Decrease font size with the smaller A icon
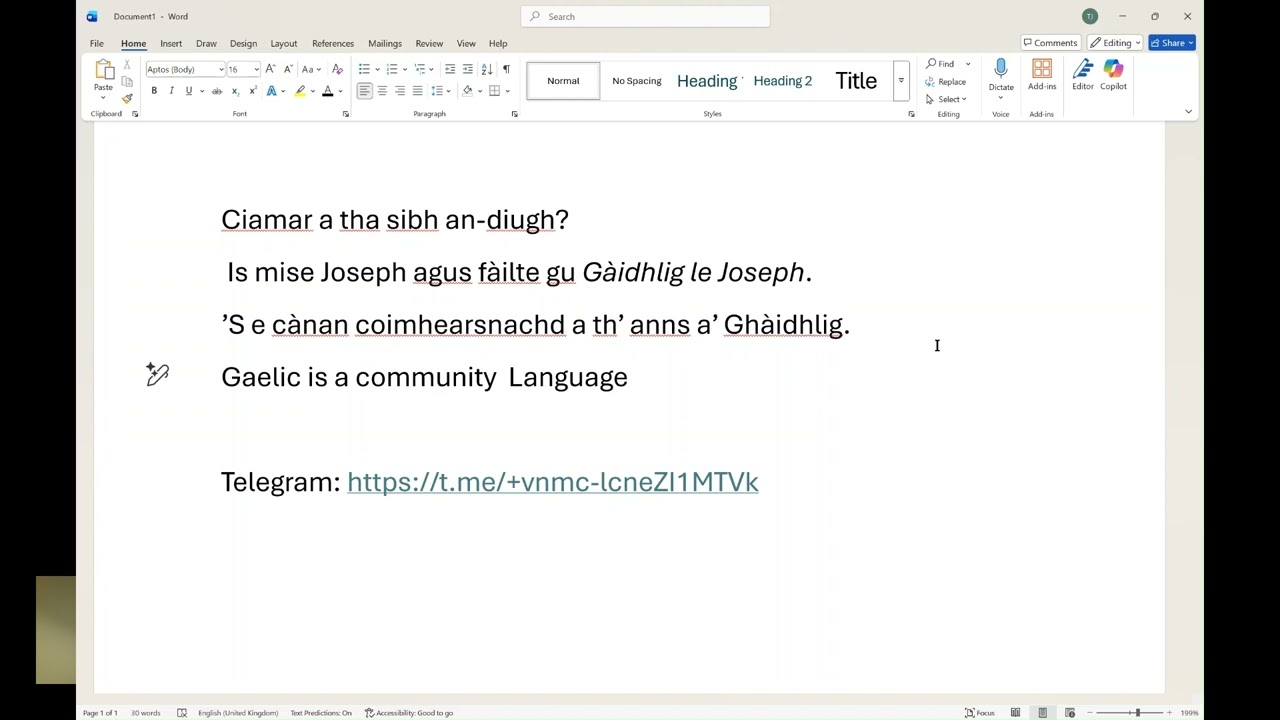Screen dimensions: 1280x720 [288, 69]
